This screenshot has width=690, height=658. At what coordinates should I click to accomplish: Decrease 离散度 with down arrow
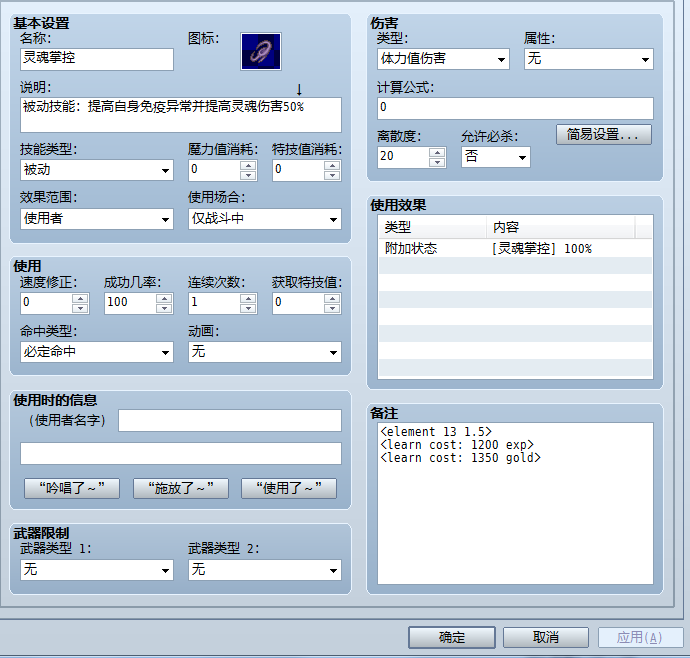pyautogui.click(x=437, y=162)
